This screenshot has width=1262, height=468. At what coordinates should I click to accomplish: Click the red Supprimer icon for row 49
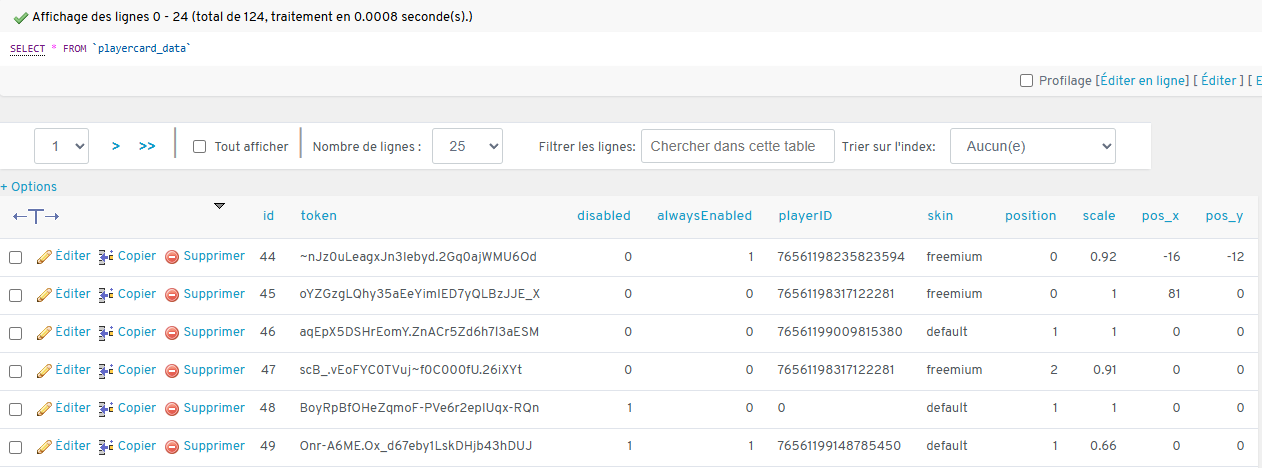[172, 446]
